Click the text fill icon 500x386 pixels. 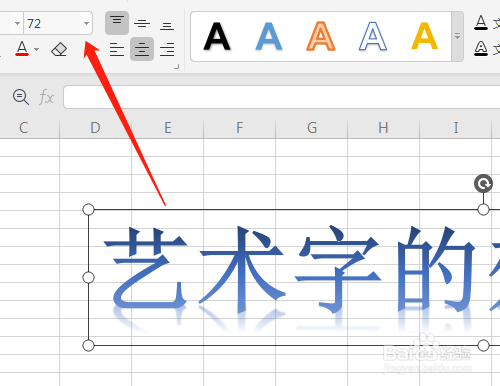click(481, 23)
